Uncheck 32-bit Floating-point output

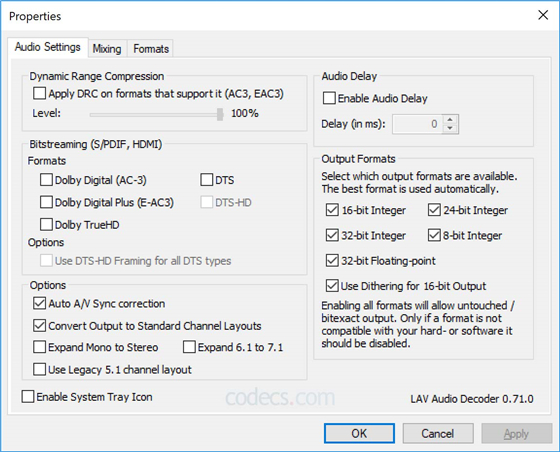(x=332, y=261)
